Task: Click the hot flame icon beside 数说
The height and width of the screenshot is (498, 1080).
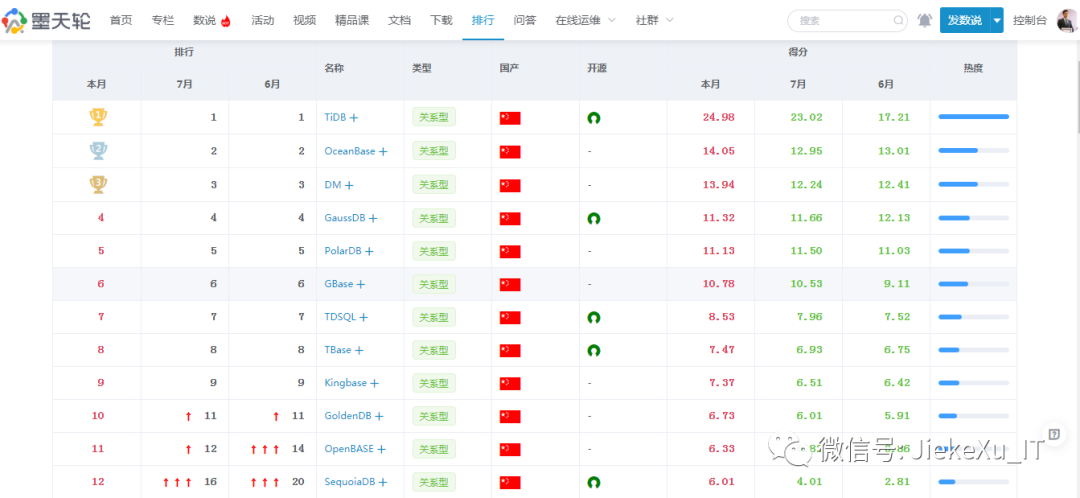Action: (226, 21)
